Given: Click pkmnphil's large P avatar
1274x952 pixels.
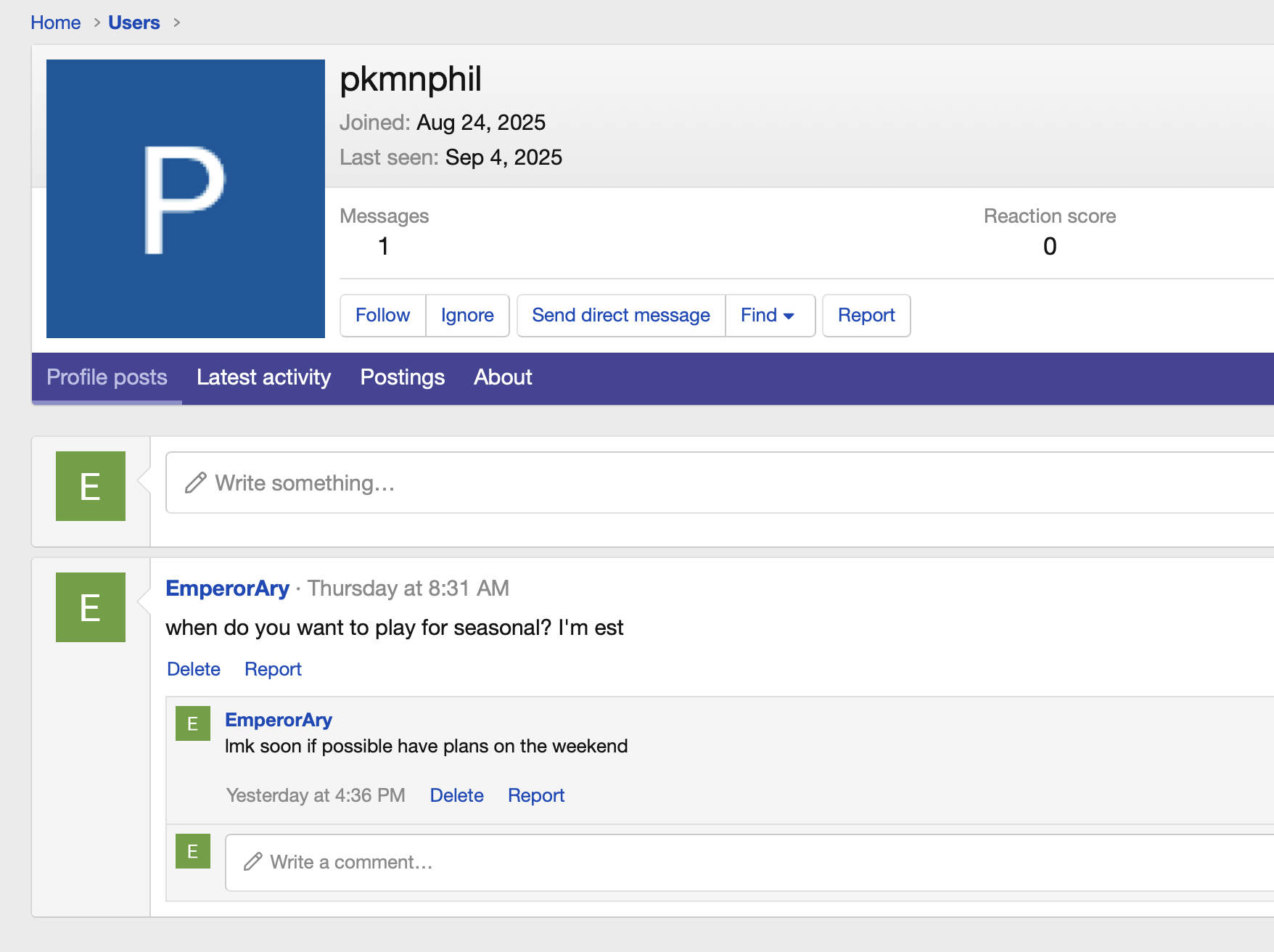Looking at the screenshot, I should pyautogui.click(x=185, y=198).
